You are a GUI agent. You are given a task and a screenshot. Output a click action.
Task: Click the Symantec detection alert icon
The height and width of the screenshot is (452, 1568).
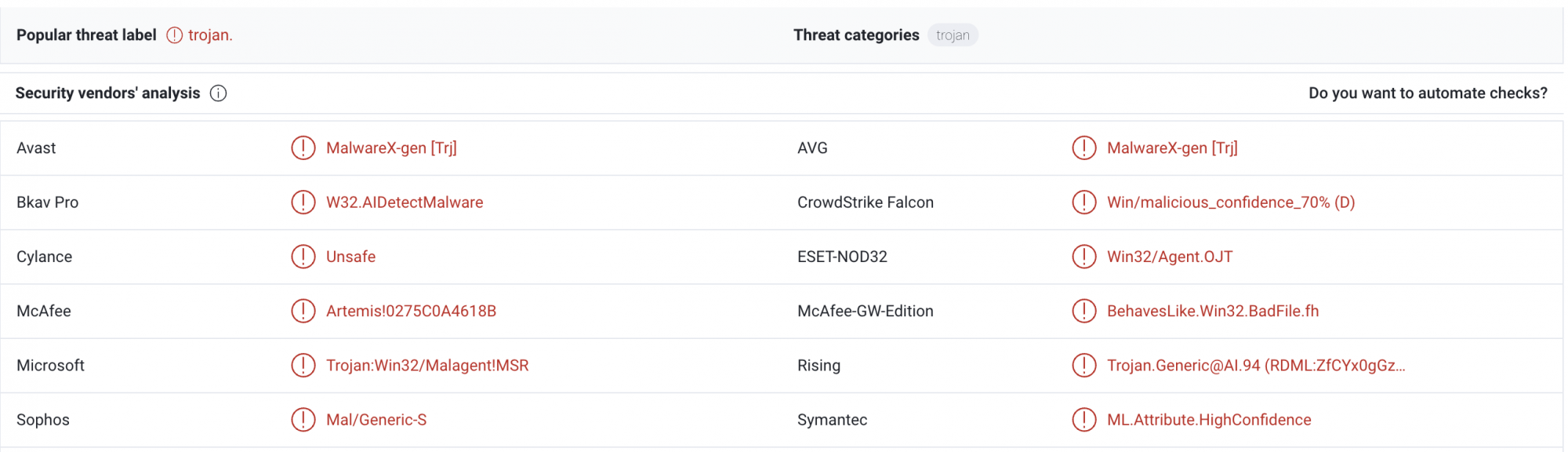[x=1084, y=420]
